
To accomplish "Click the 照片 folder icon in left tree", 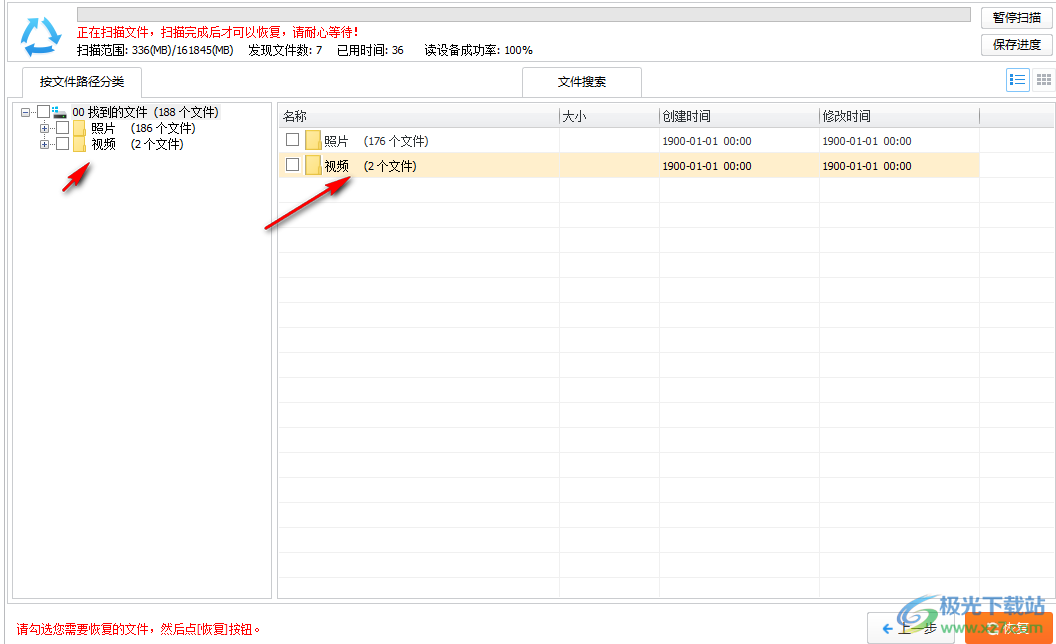I will [77, 128].
